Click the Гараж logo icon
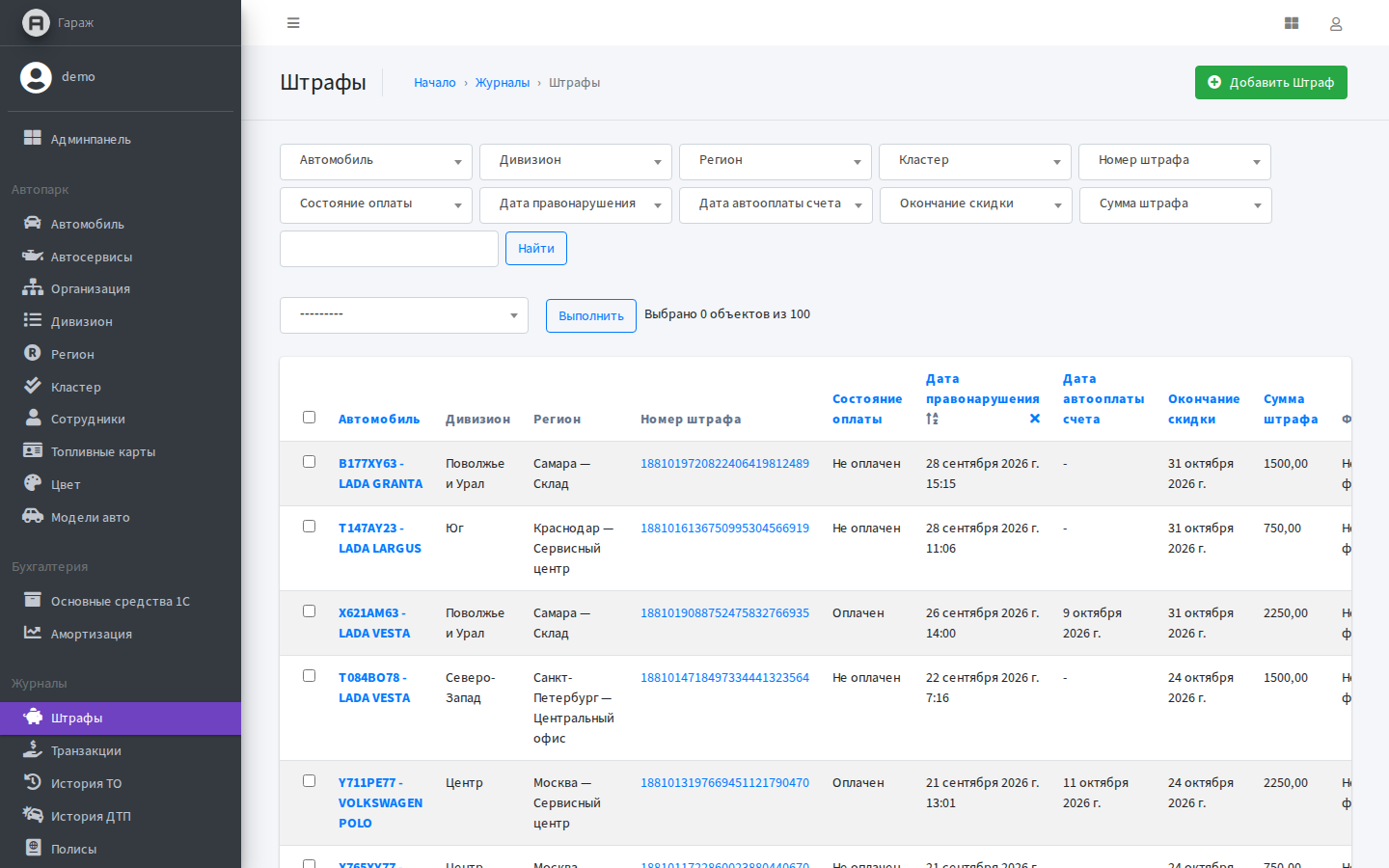Image resolution: width=1389 pixels, height=868 pixels. (x=36, y=22)
